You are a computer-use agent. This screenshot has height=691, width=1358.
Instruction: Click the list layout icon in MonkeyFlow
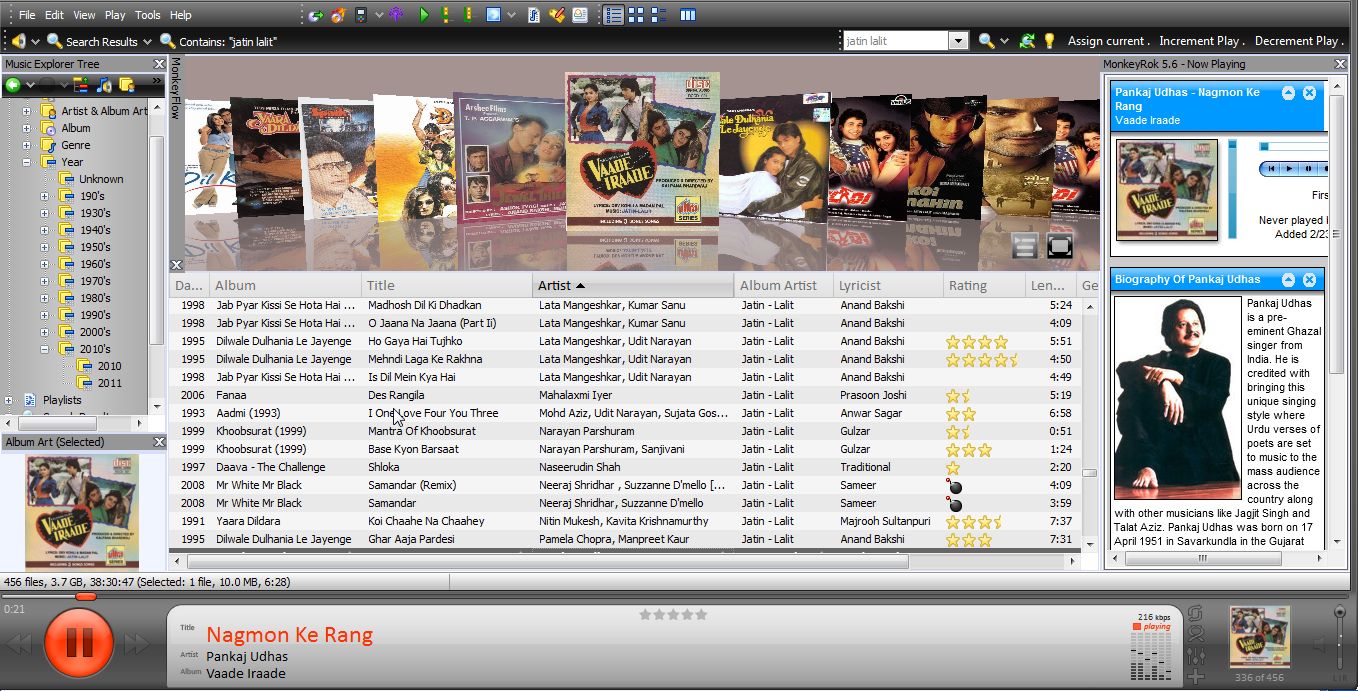(x=1024, y=245)
